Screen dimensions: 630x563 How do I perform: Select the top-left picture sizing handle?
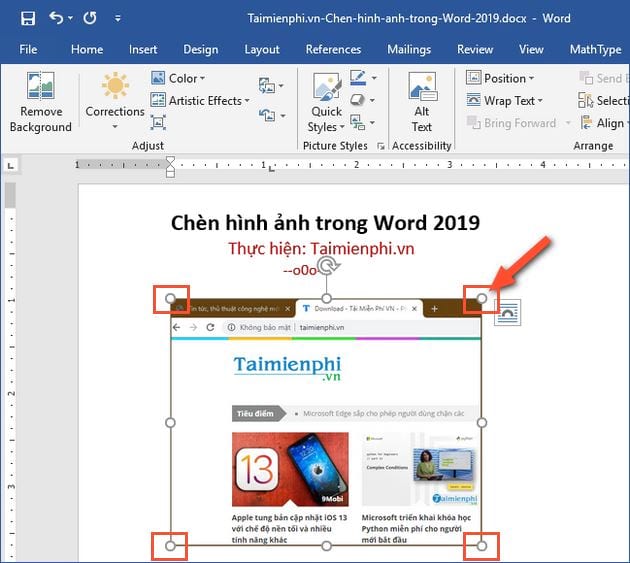[170, 299]
